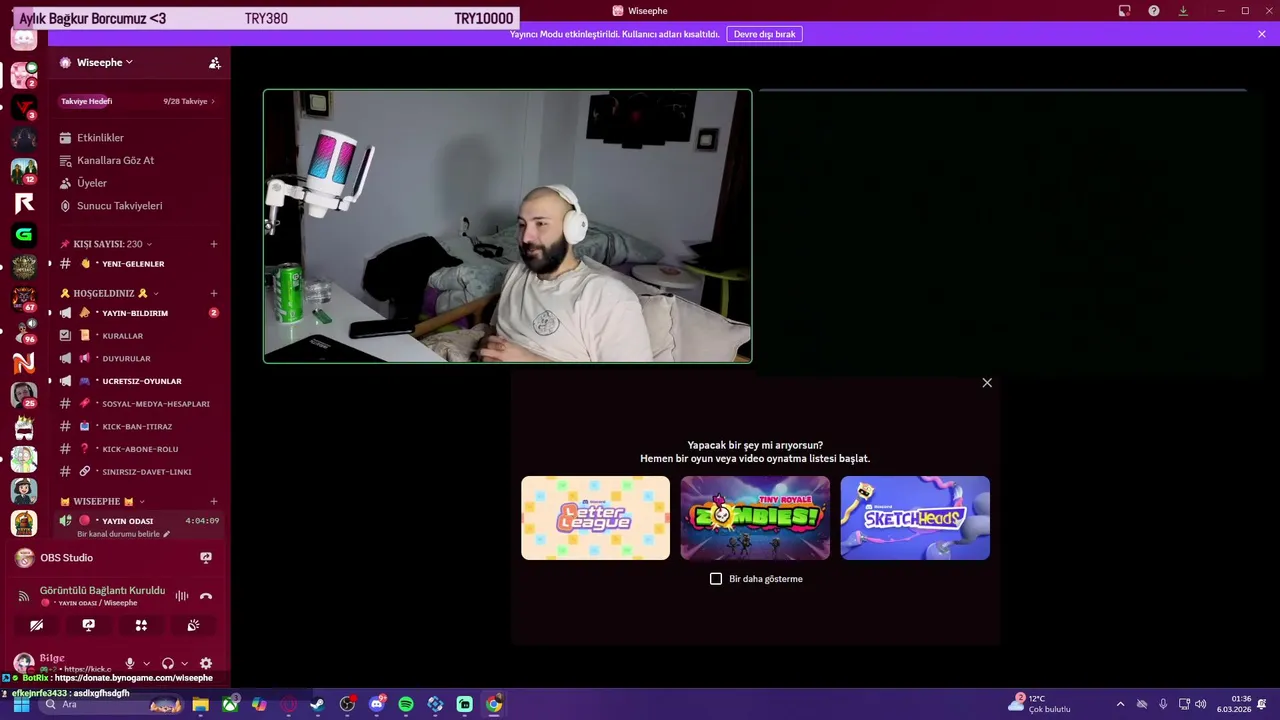
Task: Open Bilge user profile panel
Action: coord(62,663)
